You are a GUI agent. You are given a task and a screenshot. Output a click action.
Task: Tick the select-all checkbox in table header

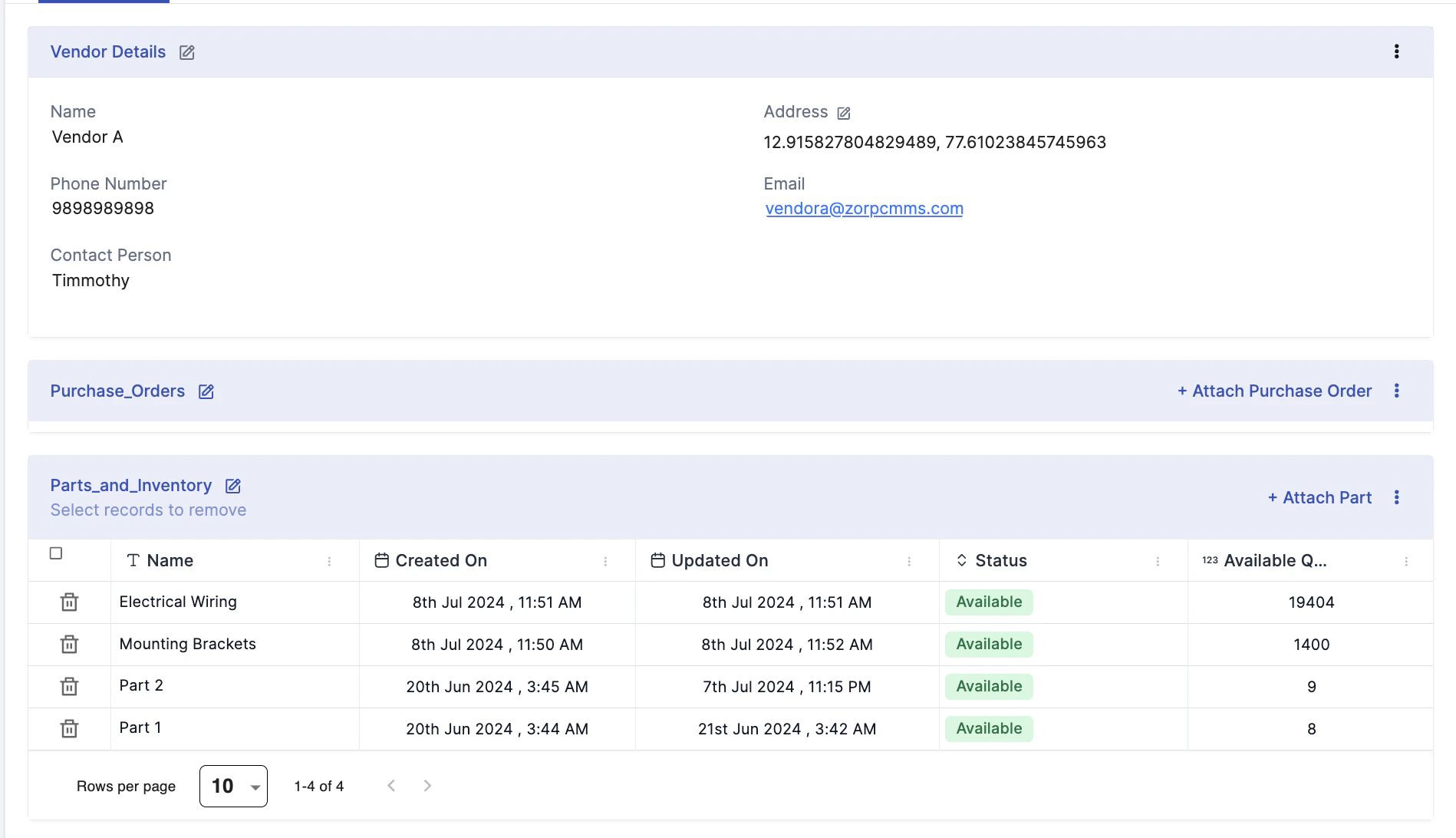click(56, 553)
